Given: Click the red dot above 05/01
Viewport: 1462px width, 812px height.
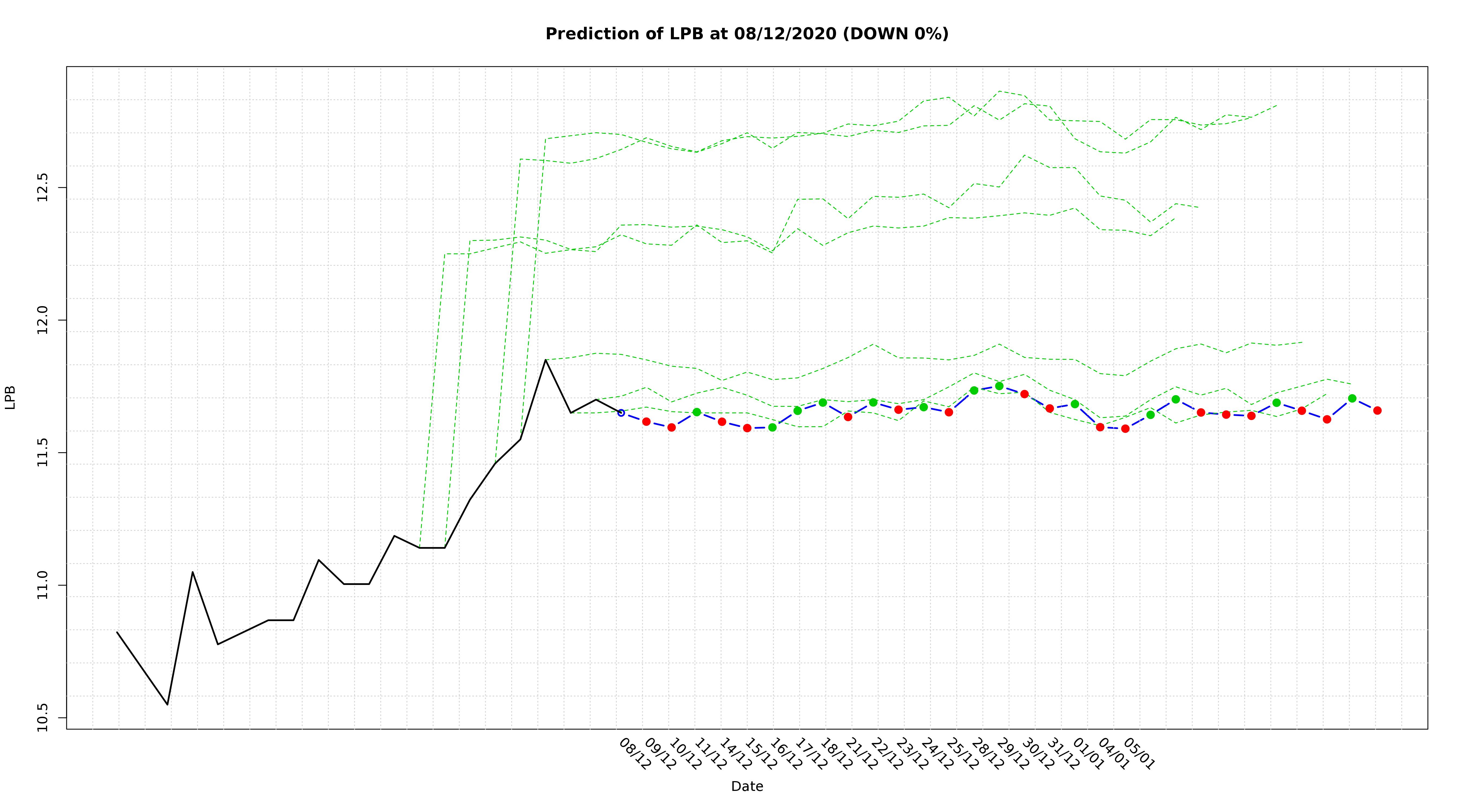Looking at the screenshot, I should pos(1125,428).
